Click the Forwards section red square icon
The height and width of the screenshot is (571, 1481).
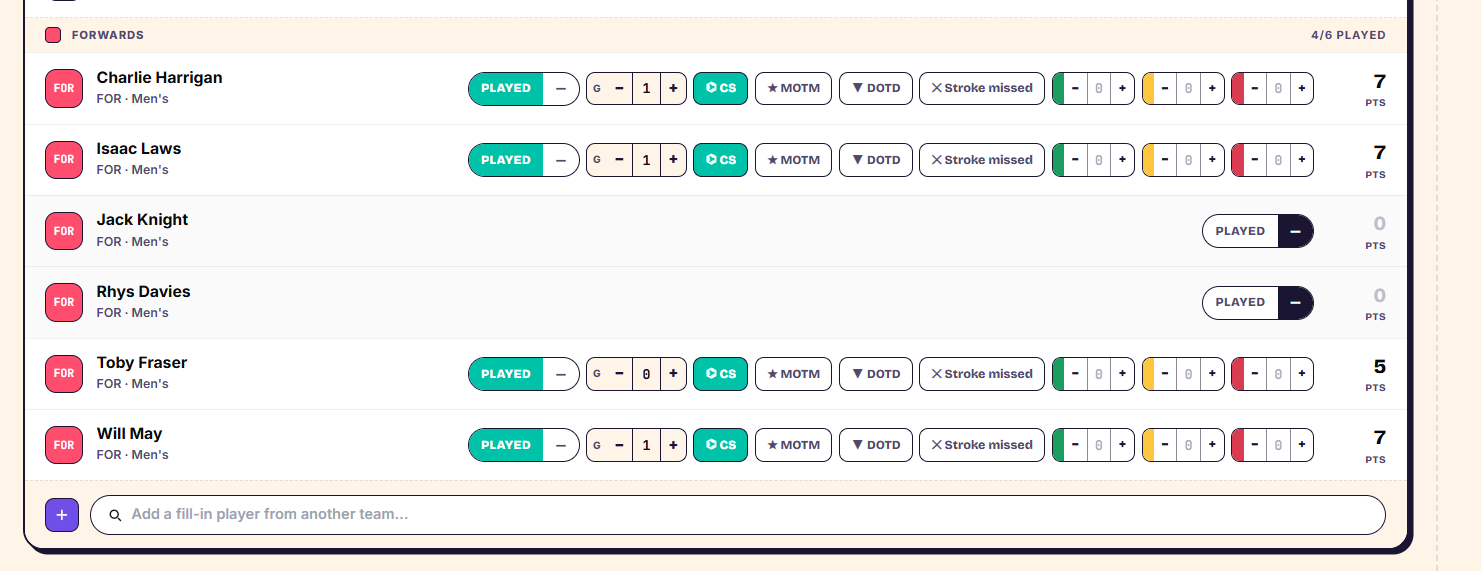[x=53, y=35]
